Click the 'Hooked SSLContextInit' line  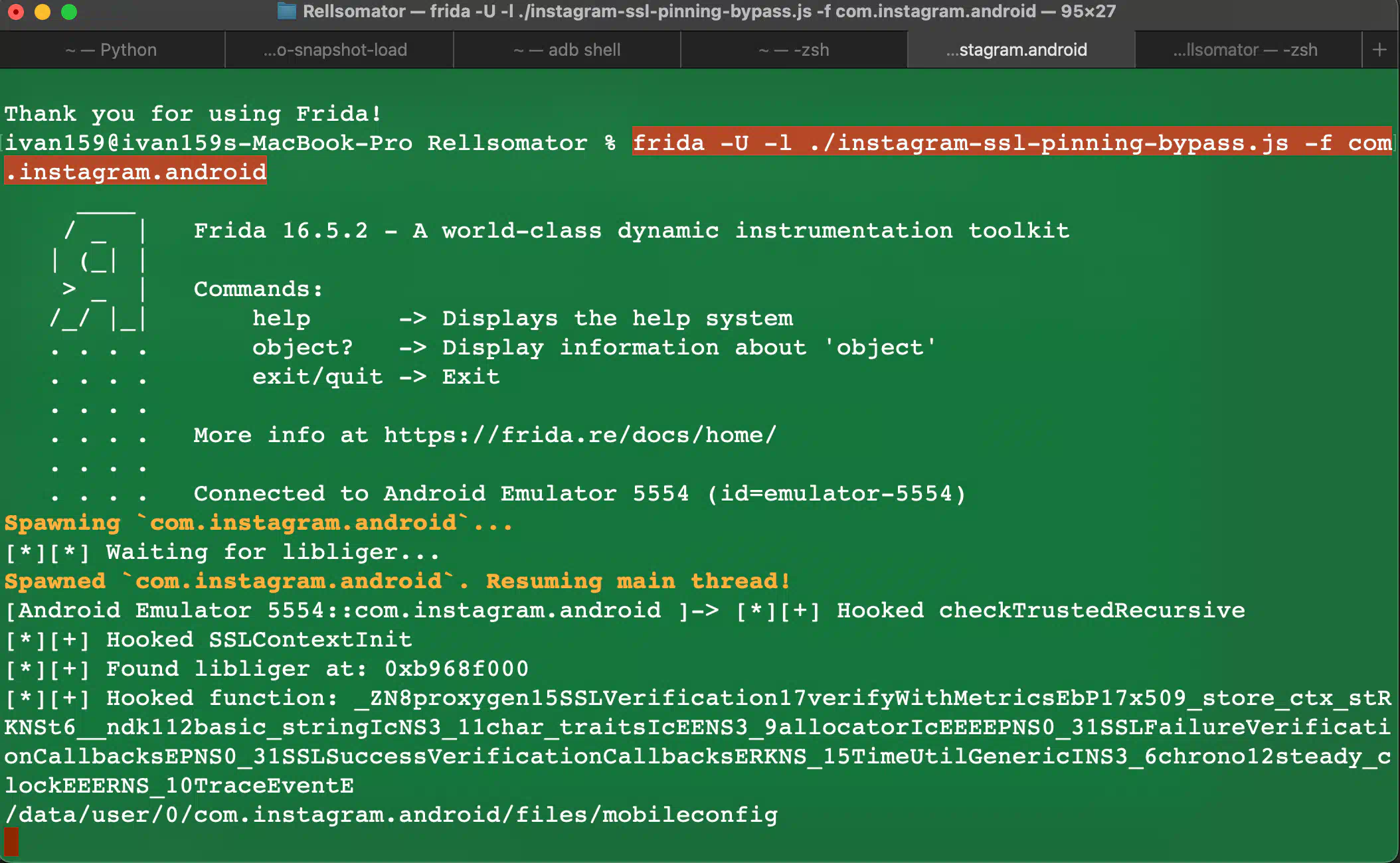click(x=208, y=639)
